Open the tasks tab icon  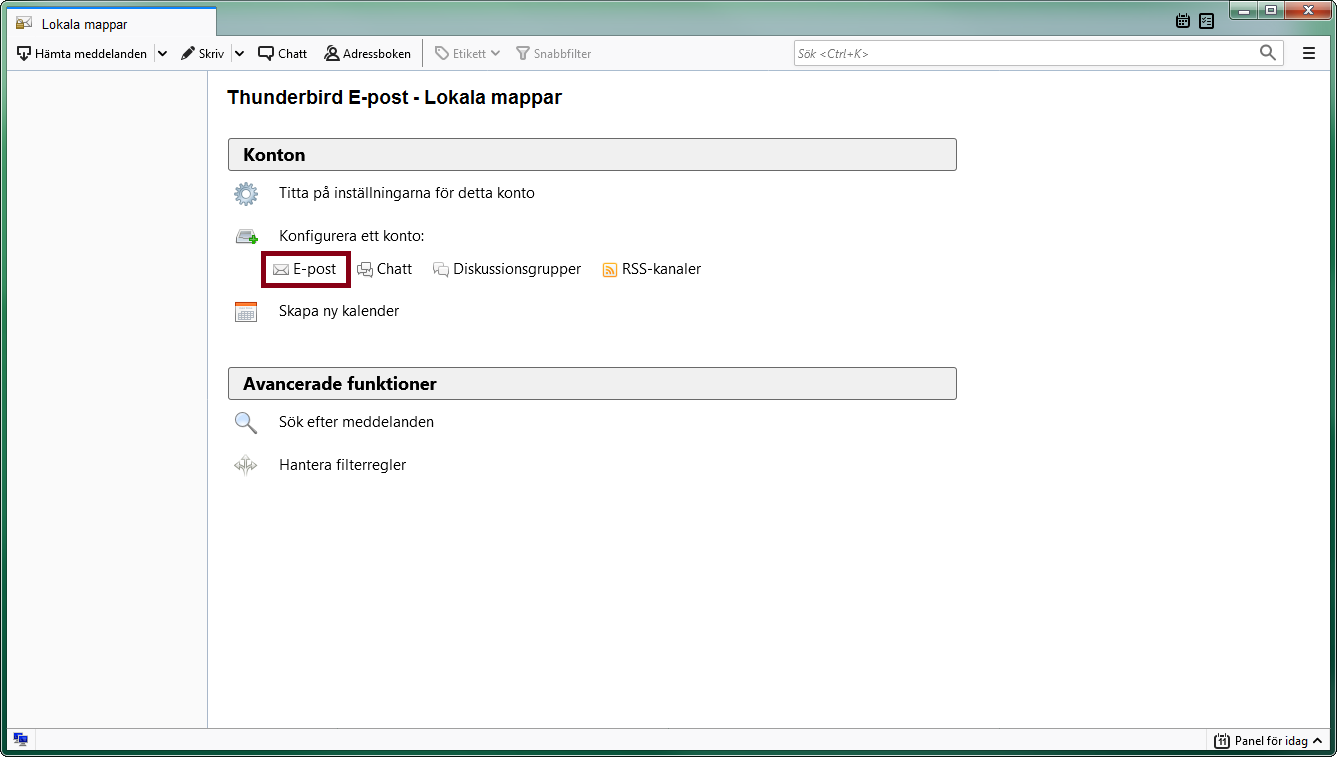click(1206, 20)
